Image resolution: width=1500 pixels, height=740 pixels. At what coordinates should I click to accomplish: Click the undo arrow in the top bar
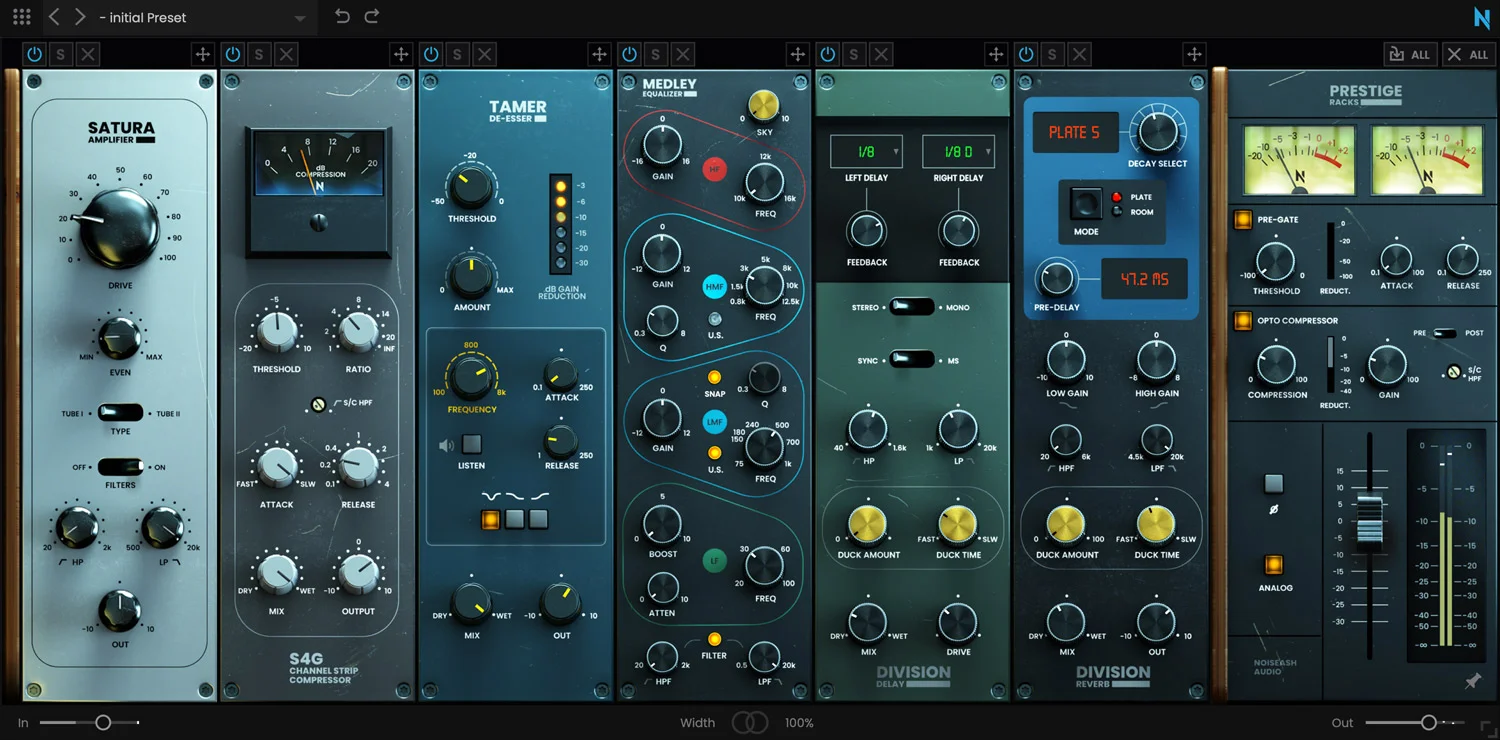(342, 17)
